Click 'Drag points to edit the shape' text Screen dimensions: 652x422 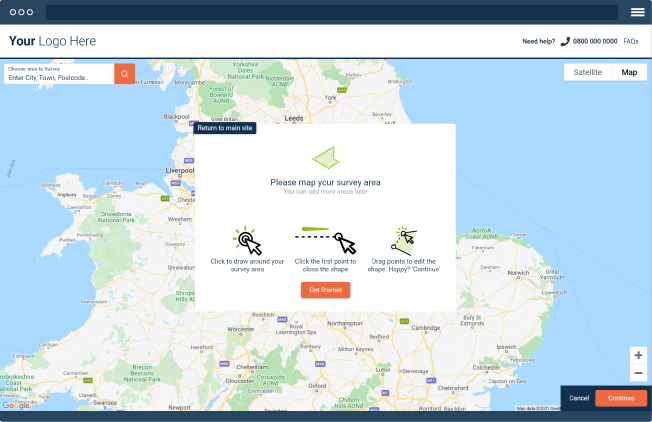pyautogui.click(x=404, y=265)
